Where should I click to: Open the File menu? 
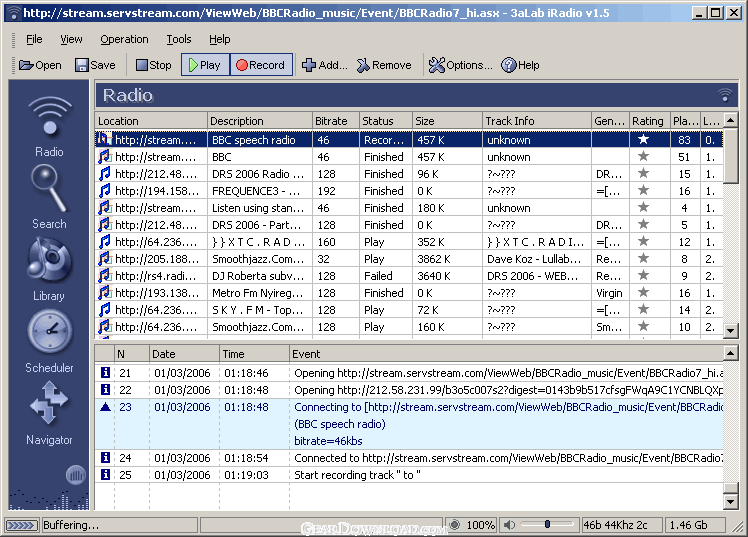(x=34, y=39)
